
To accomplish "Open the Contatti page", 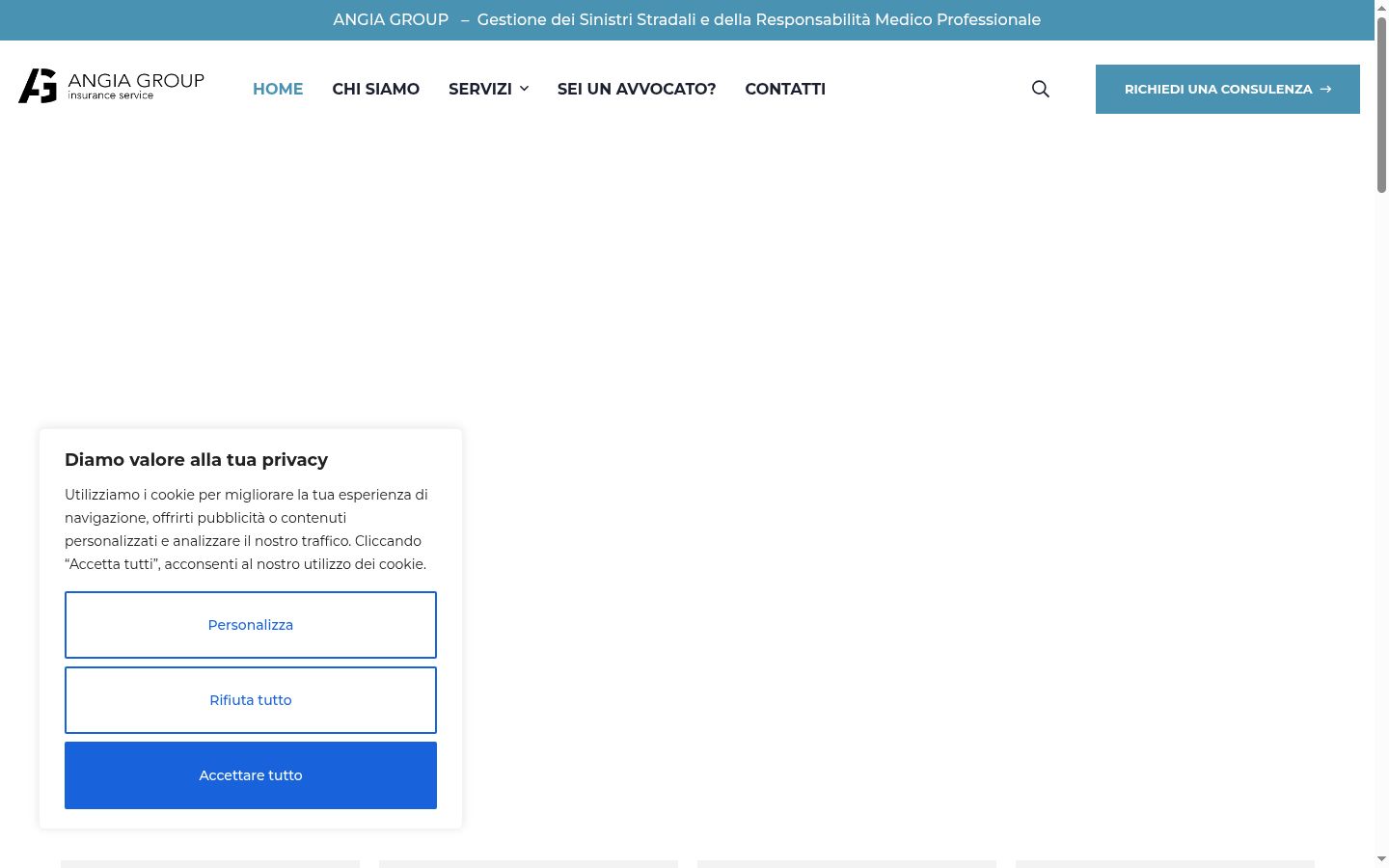I will click(x=785, y=89).
